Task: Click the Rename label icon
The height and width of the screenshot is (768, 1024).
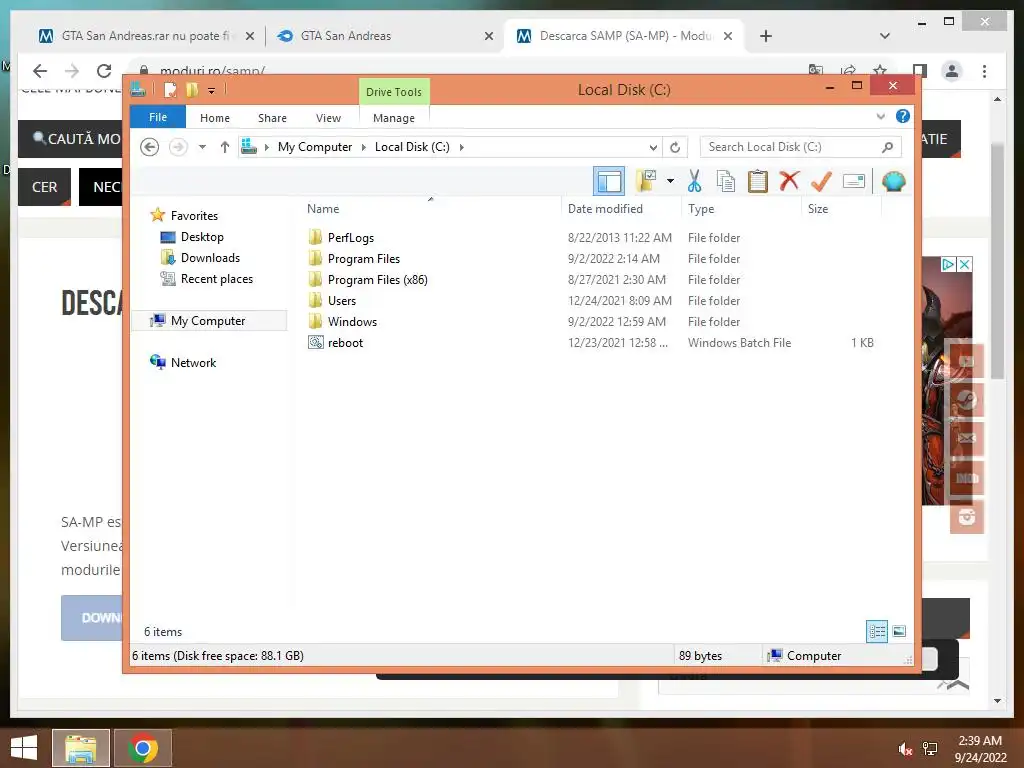Action: click(x=854, y=181)
